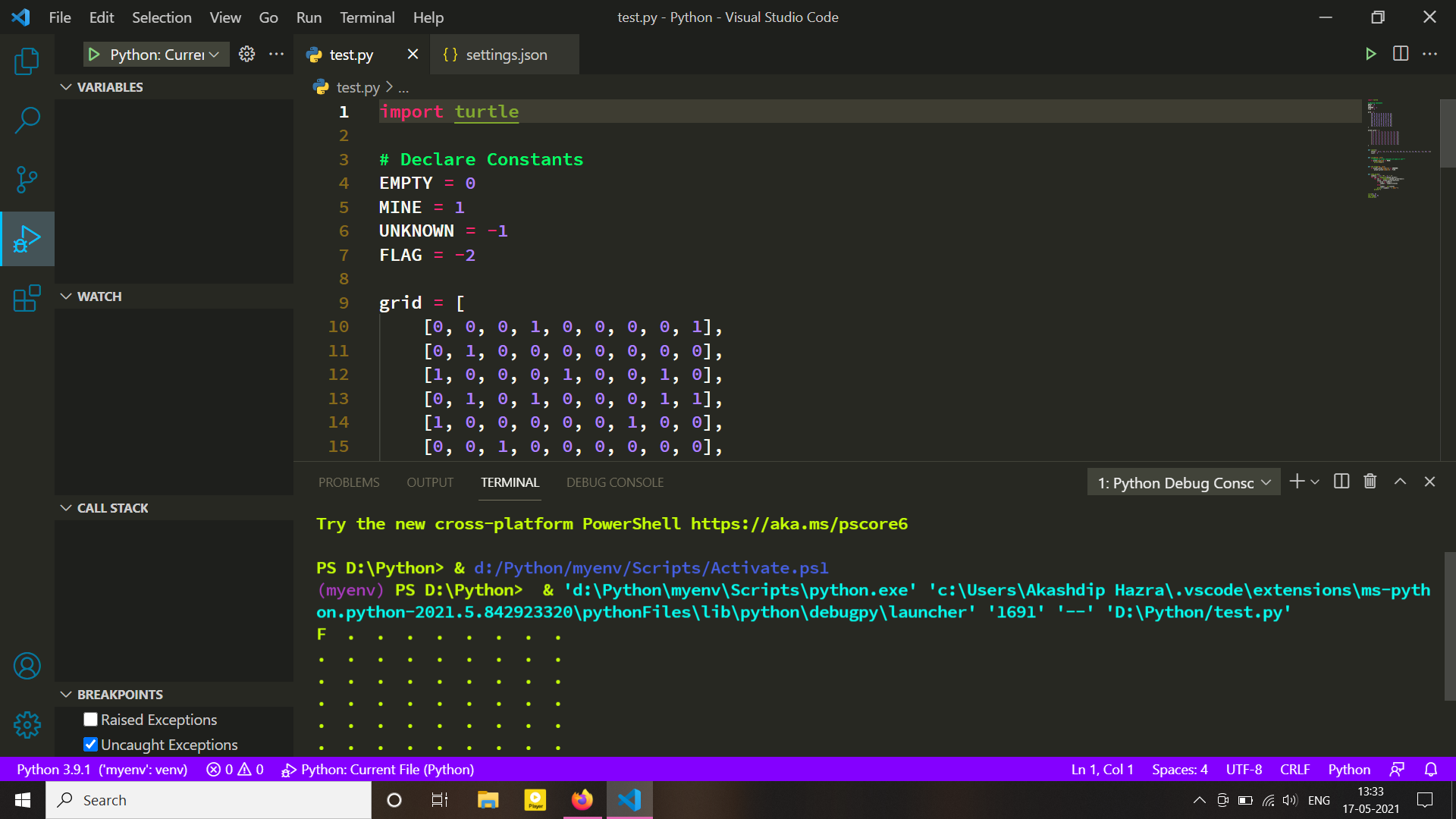Check errors and warnings in status bar
The image size is (1456, 819).
(234, 769)
